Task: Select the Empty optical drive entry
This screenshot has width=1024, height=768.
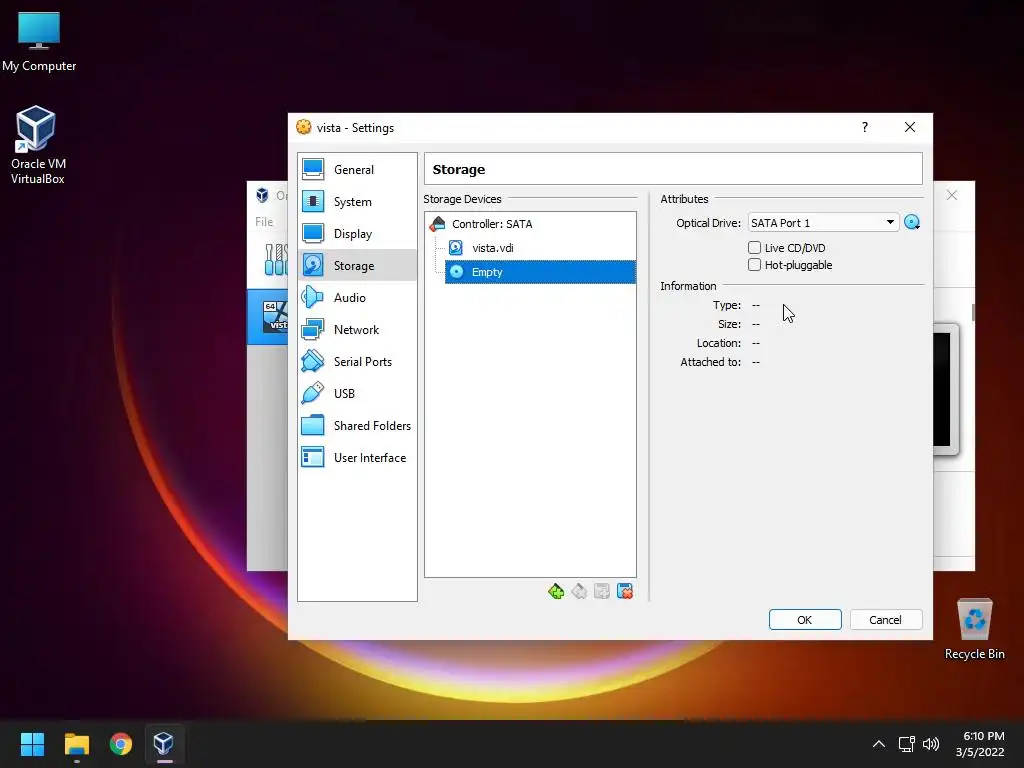Action: click(x=540, y=272)
